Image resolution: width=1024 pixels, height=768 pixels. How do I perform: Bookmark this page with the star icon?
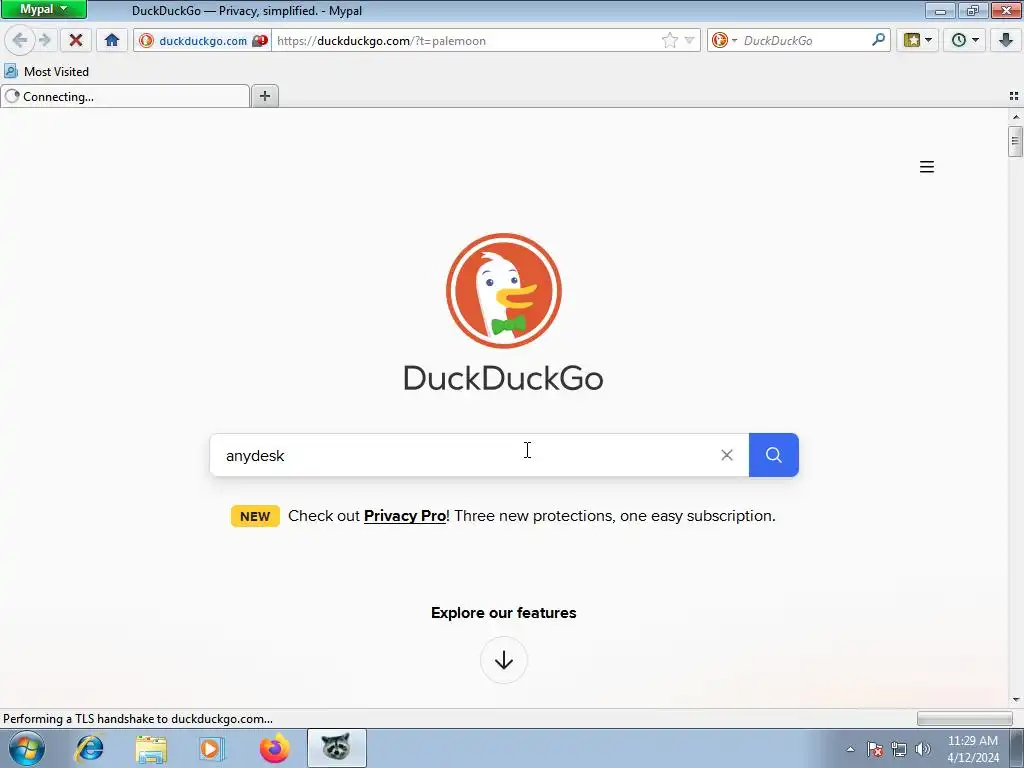pyautogui.click(x=669, y=40)
